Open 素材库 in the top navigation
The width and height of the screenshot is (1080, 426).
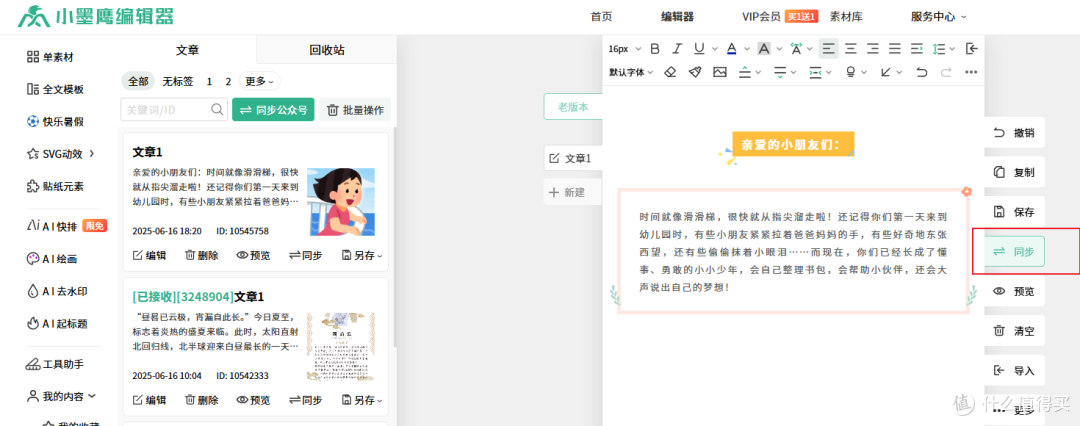click(847, 17)
